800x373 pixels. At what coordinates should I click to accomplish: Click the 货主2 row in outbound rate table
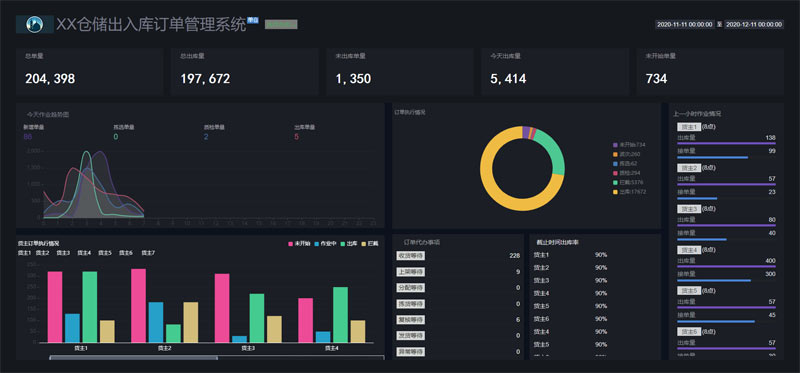point(595,267)
